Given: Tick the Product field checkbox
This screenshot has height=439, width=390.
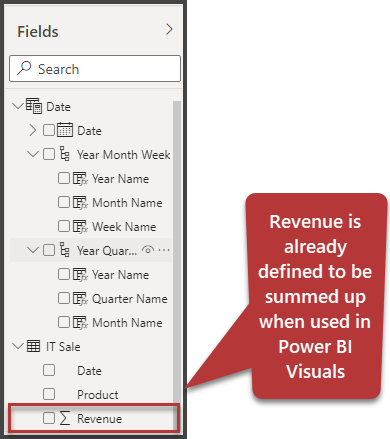Looking at the screenshot, I should point(49,394).
